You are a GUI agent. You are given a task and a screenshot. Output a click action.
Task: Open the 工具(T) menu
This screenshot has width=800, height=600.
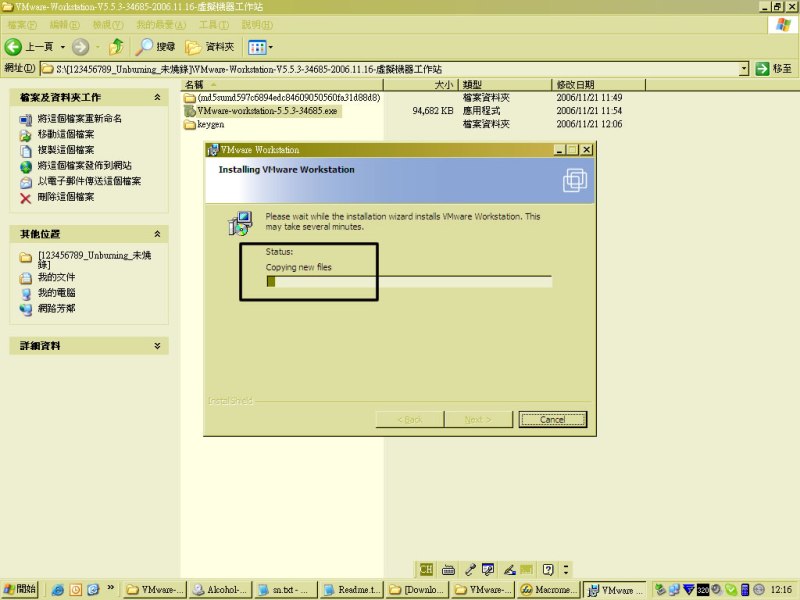coord(214,24)
